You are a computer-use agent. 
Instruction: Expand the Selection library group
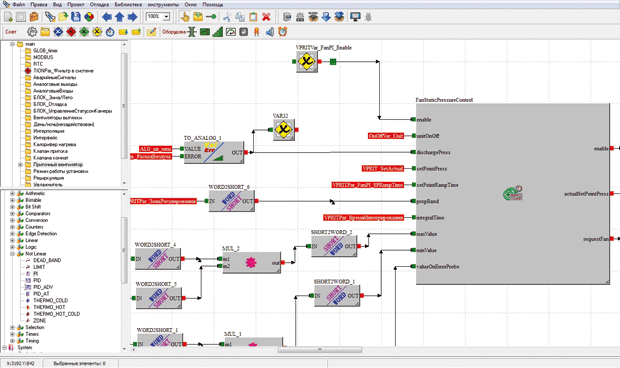pos(12,327)
